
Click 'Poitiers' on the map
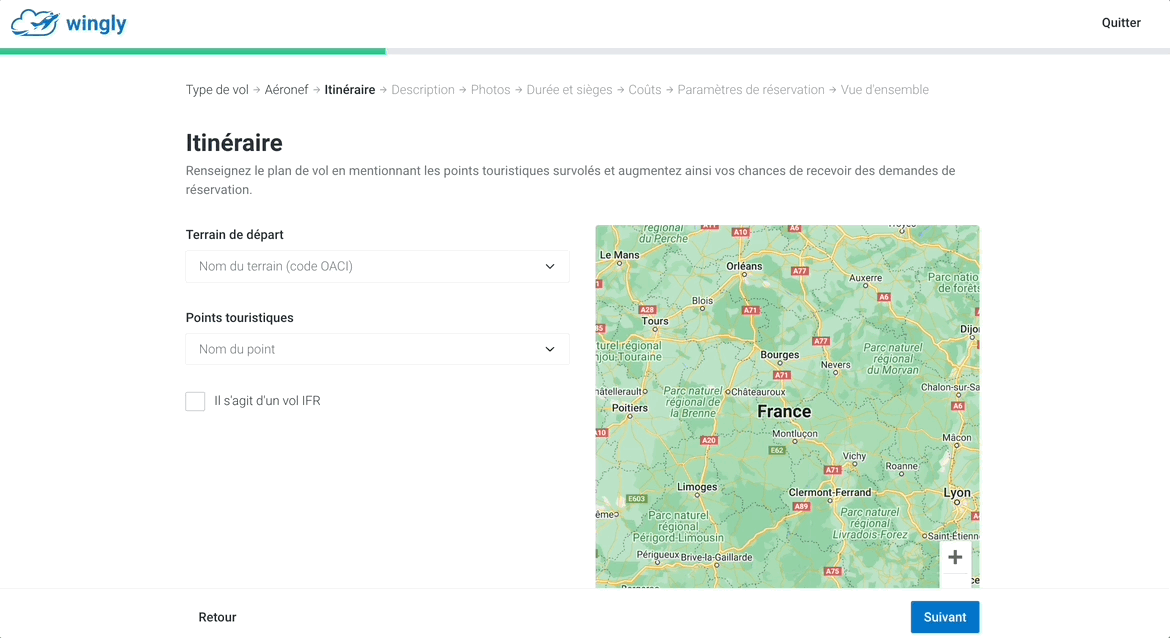click(630, 408)
